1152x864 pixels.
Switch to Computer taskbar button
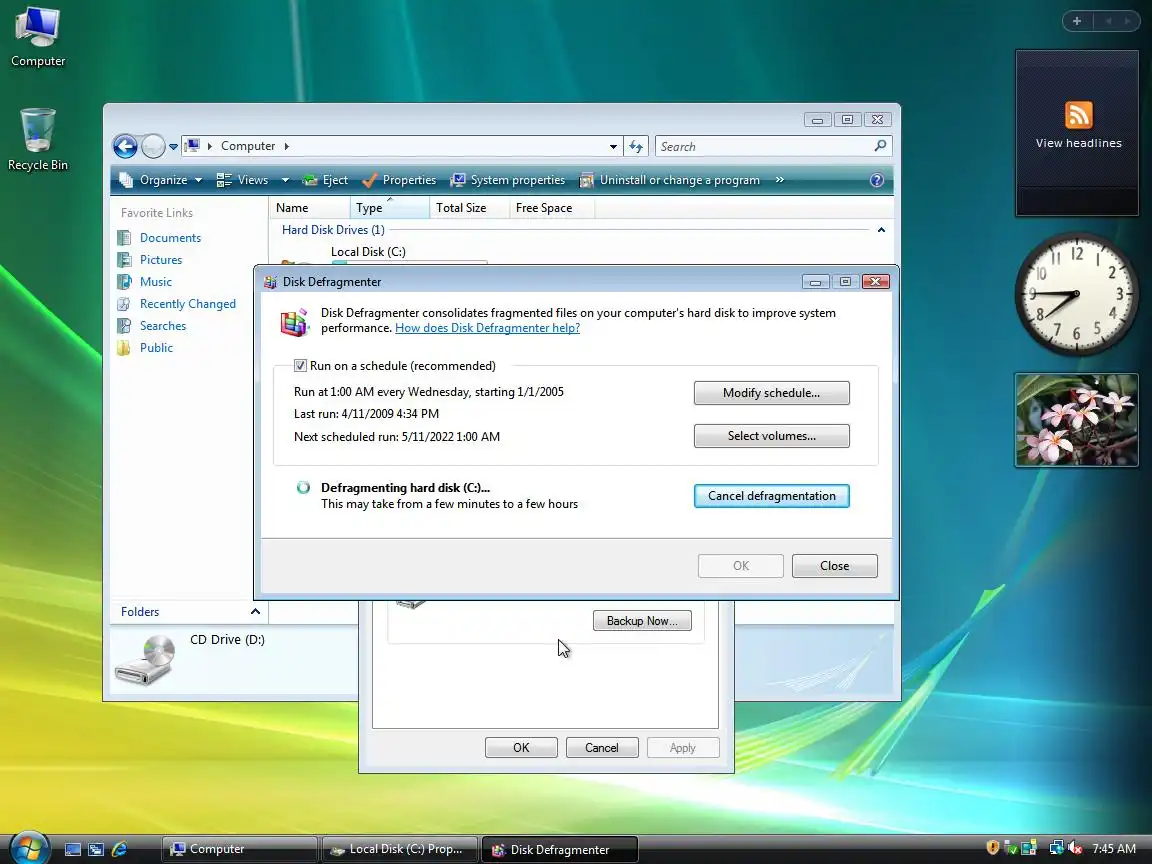[240, 849]
